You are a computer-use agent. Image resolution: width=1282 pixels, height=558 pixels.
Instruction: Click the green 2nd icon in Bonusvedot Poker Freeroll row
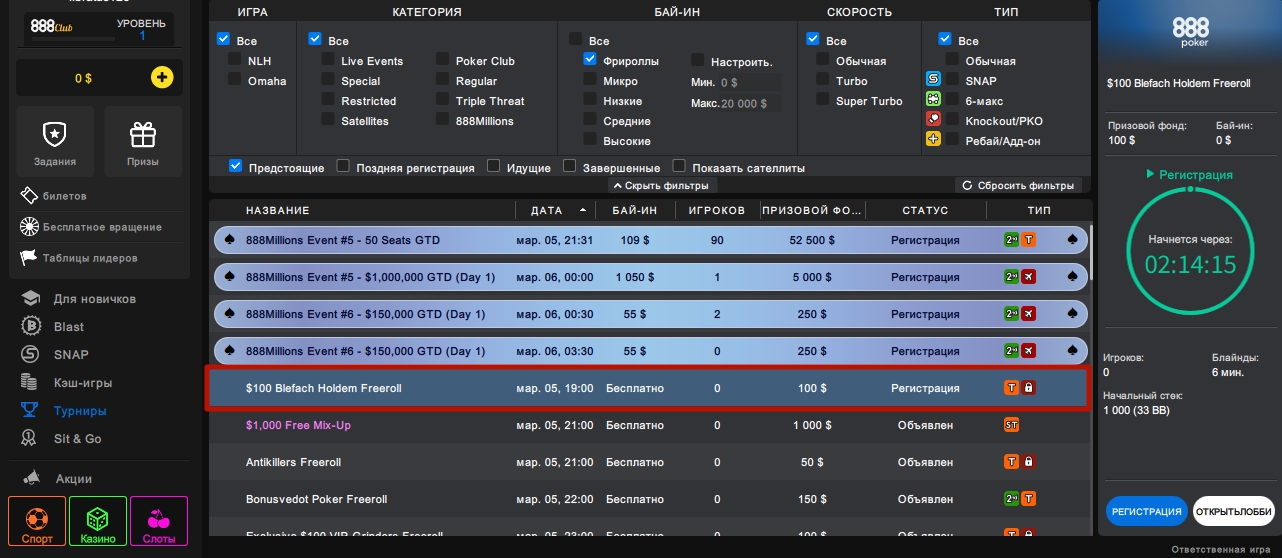(x=1011, y=499)
